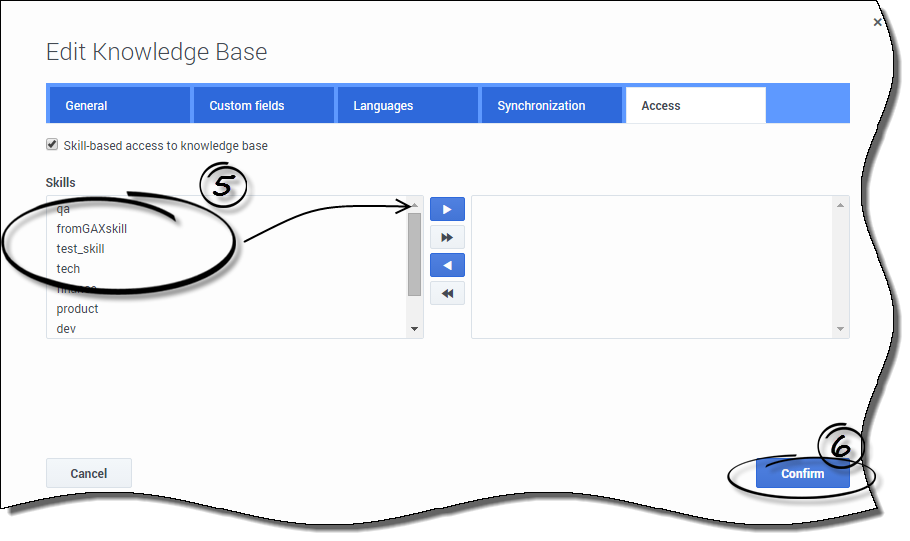Select test_skill in the Skills list
Image resolution: width=910 pixels, height=541 pixels.
pyautogui.click(x=80, y=249)
